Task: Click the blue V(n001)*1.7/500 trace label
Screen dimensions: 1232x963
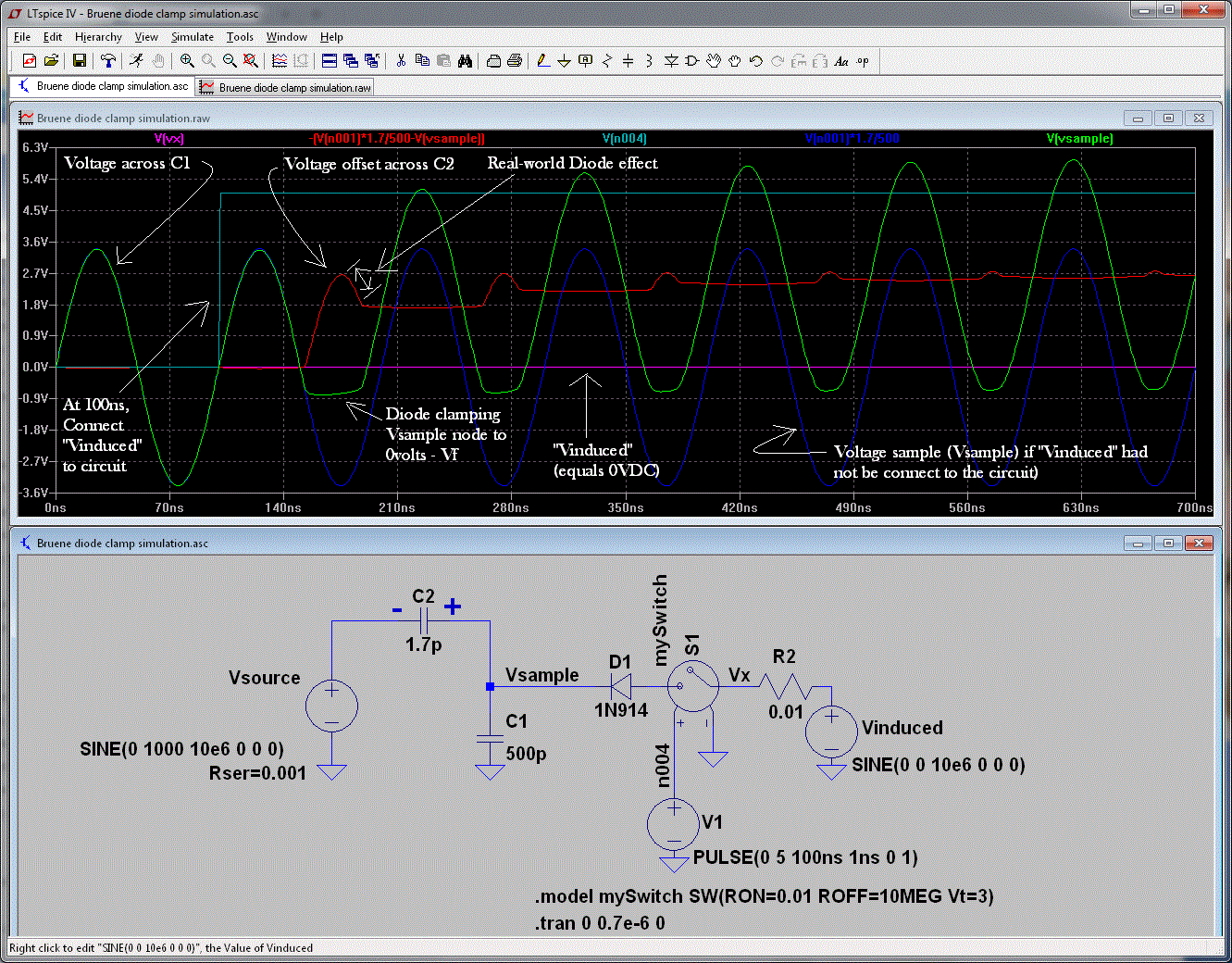Action: click(852, 139)
